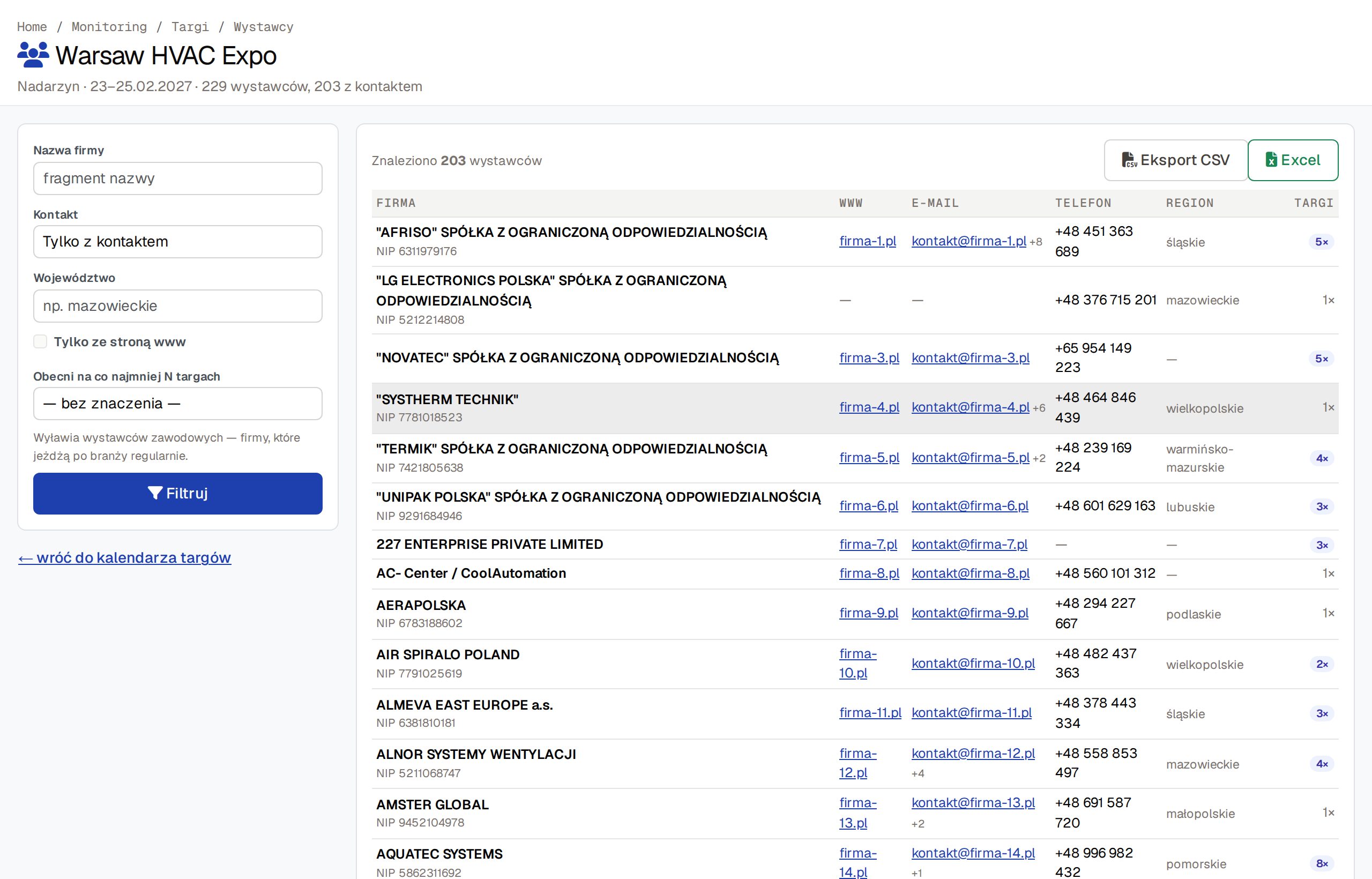Click the 4× targi badge in the TERMIK row

point(1322,458)
